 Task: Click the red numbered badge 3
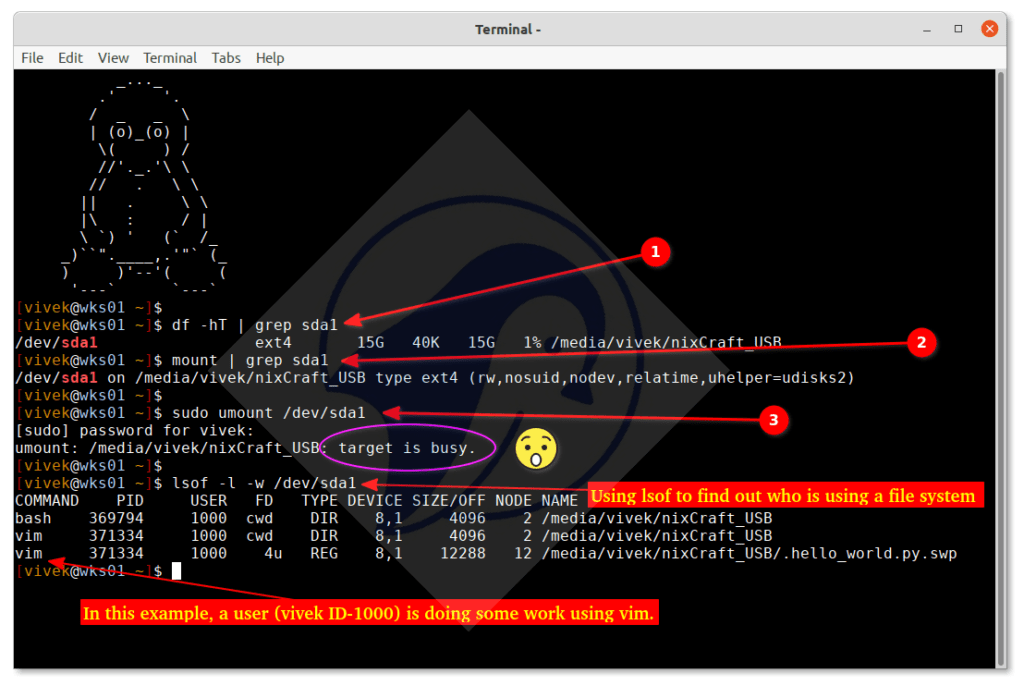[774, 420]
